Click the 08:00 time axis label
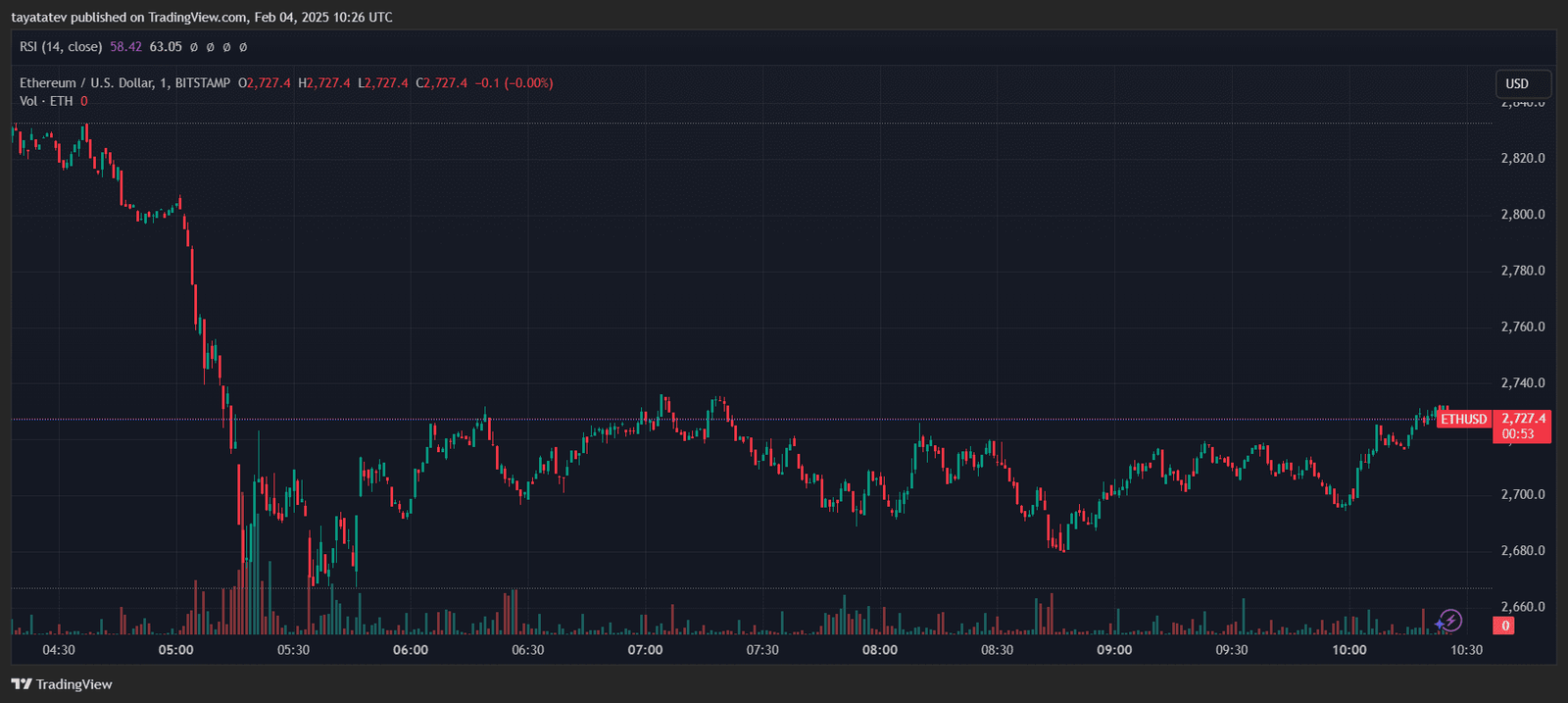Viewport: 1568px width, 703px height. (x=880, y=650)
